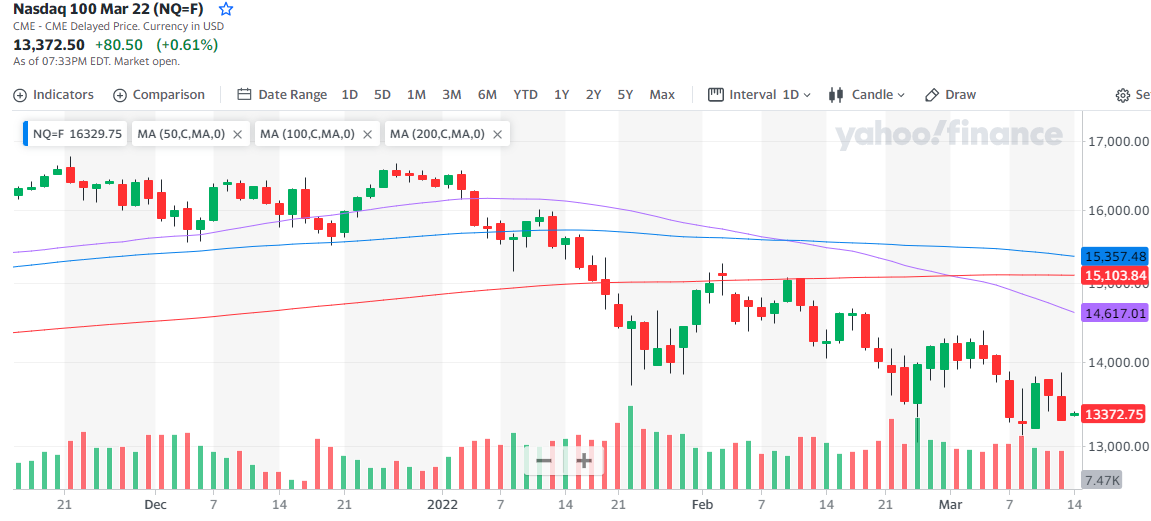Open the Indicators plus icon menu
The width and height of the screenshot is (1151, 521).
point(20,95)
